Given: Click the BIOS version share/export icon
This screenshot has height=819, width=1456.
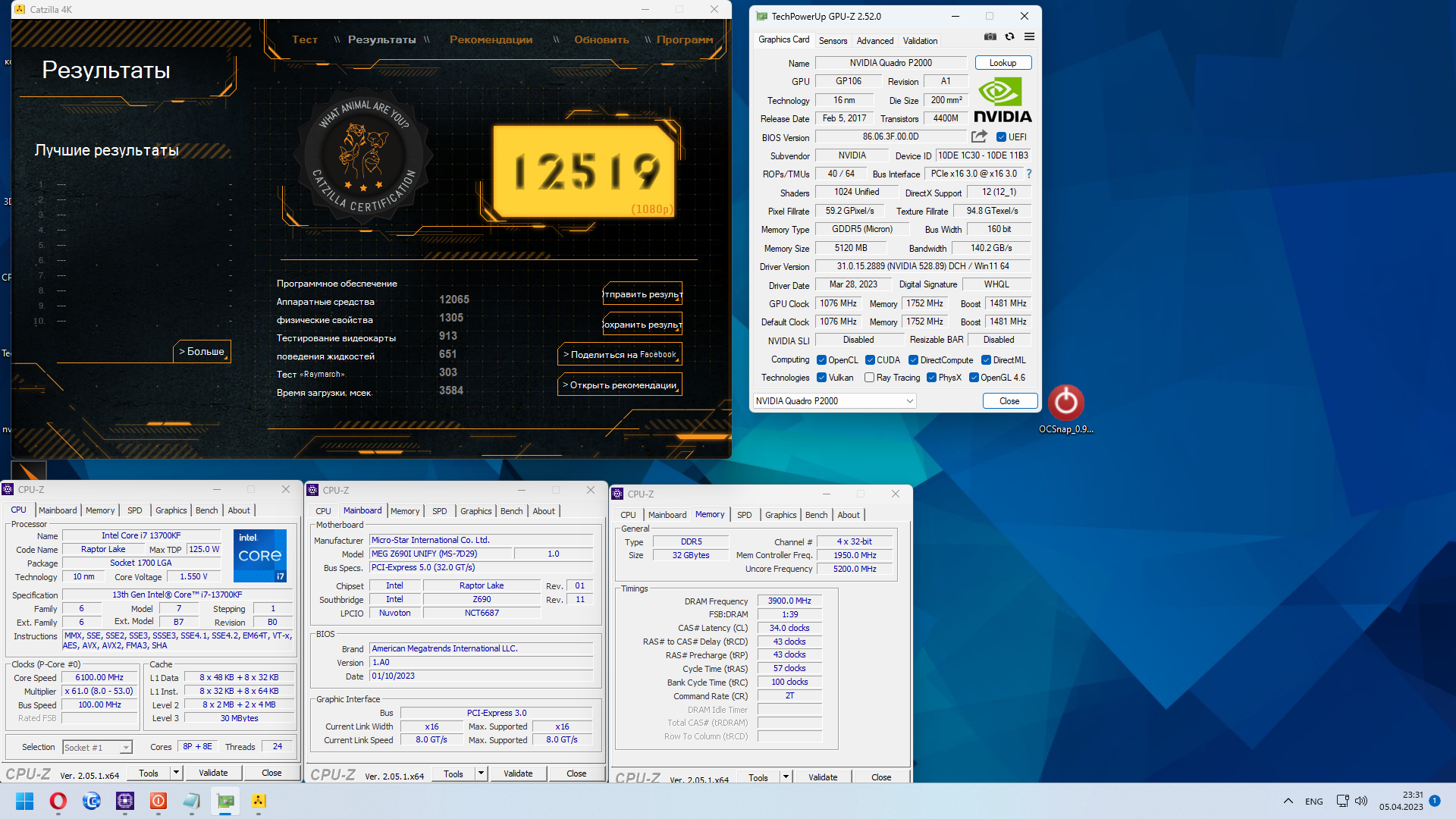Looking at the screenshot, I should (x=979, y=136).
